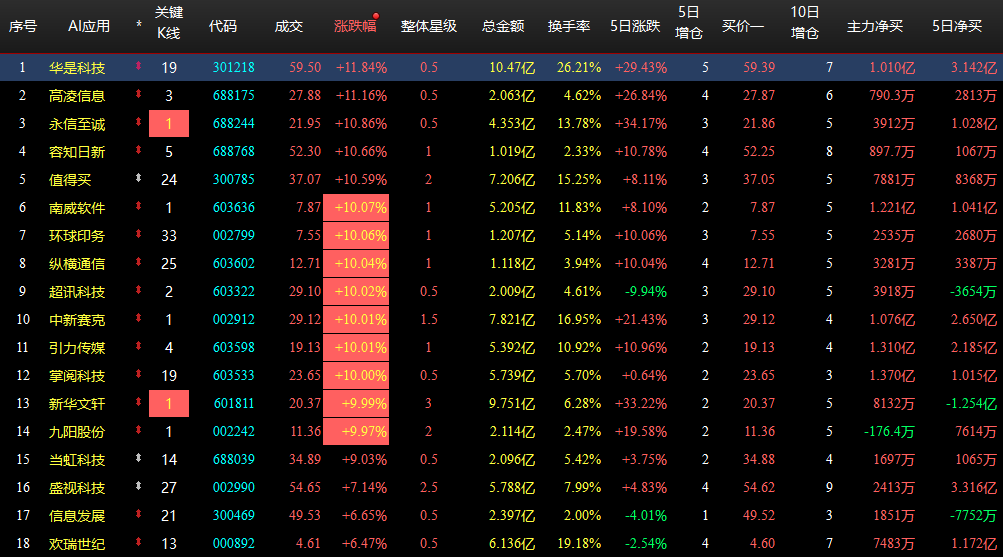Click the 关键K线 column header
Image resolution: width=1003 pixels, height=557 pixels.
tap(169, 22)
